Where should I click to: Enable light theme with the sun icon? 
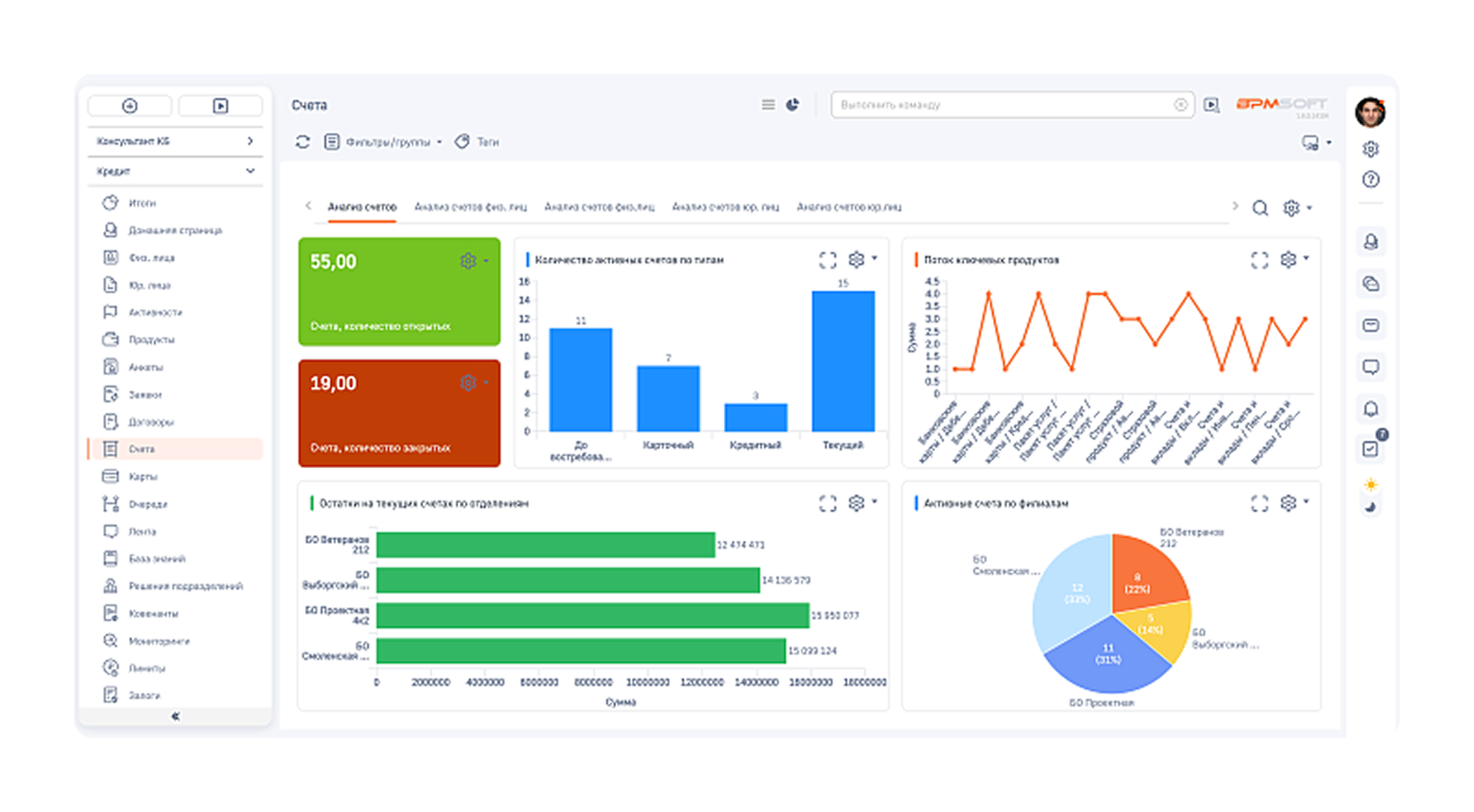pos(1371,485)
